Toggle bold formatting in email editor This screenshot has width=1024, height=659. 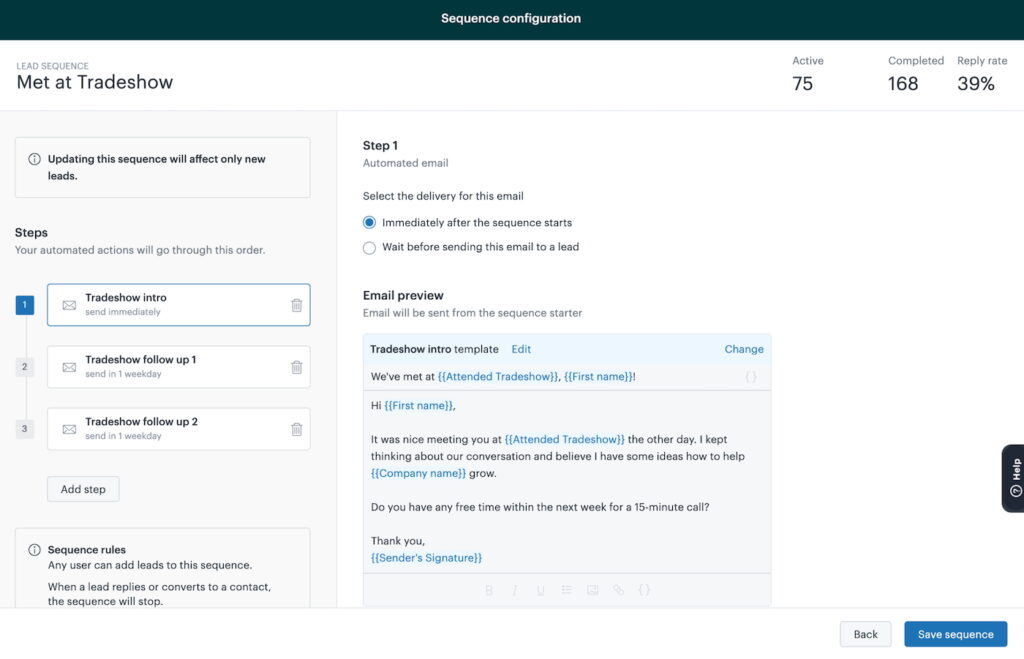point(489,590)
